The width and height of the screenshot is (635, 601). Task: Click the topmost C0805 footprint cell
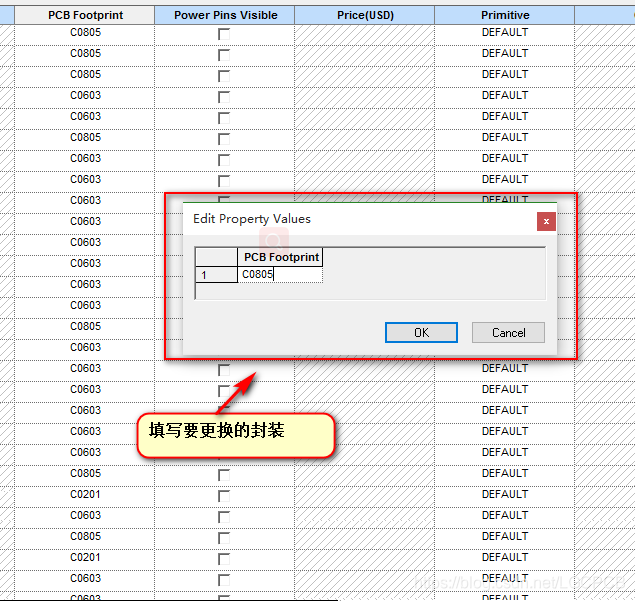coord(85,33)
